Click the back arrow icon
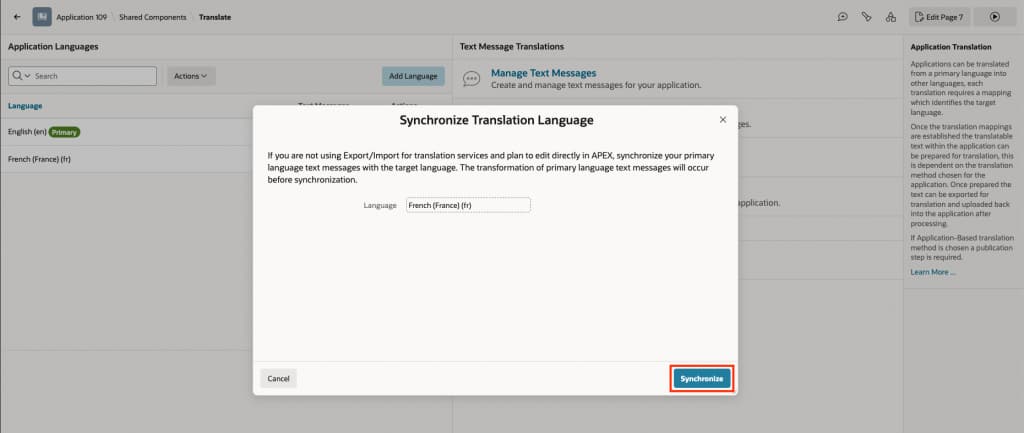 (x=17, y=17)
